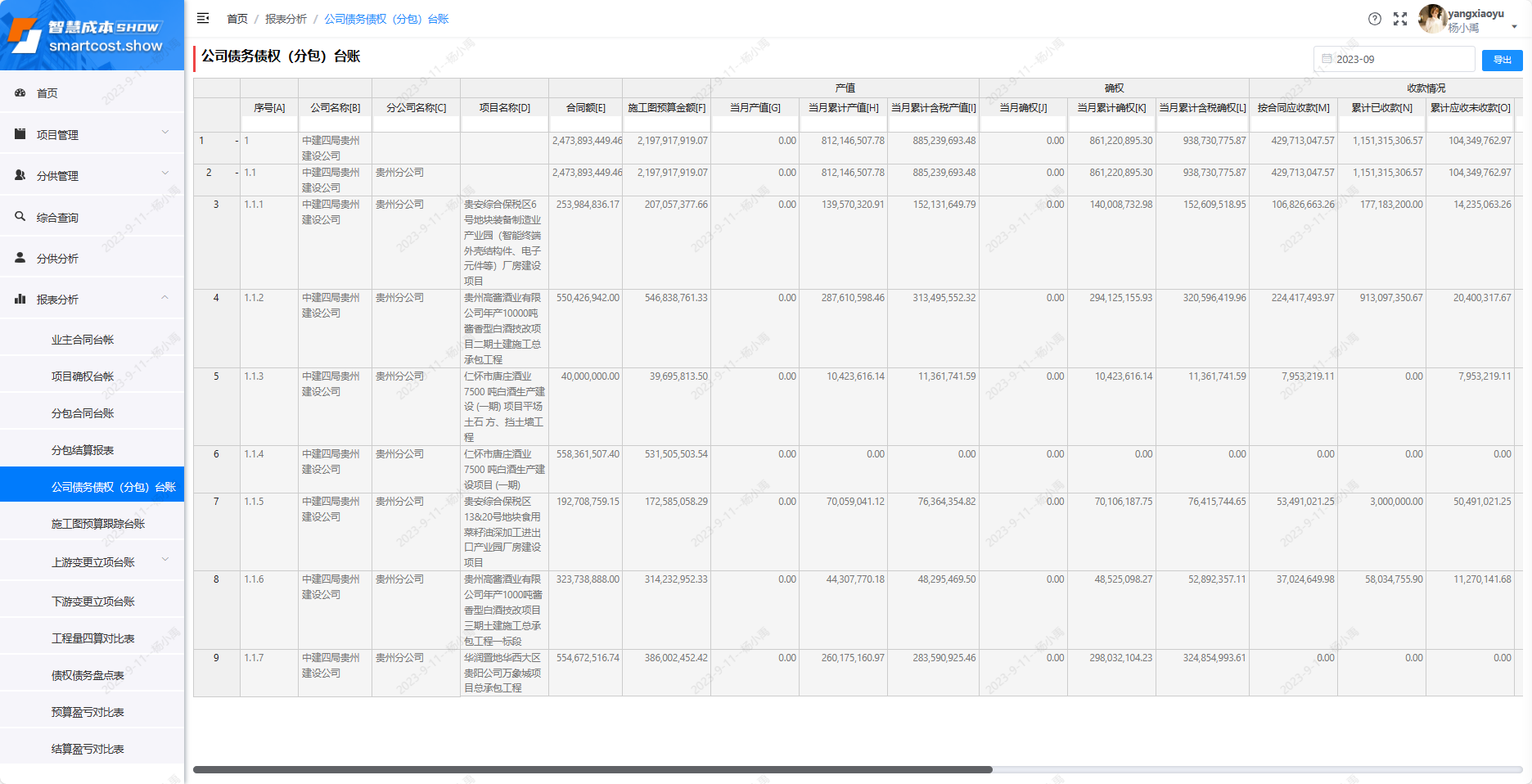1532x784 pixels.
Task: Expand the 上游变更立项台账 submenu chevron
Action: click(165, 561)
